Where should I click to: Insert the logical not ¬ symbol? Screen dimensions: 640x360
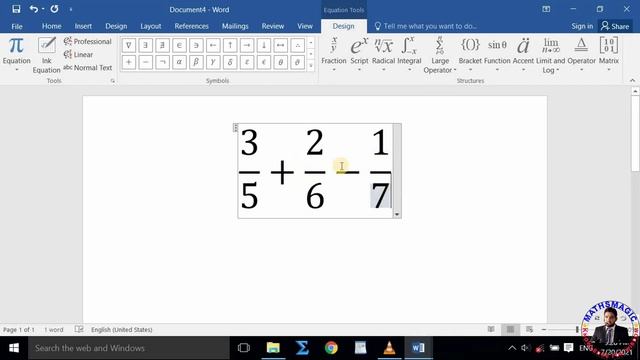pos(162,62)
